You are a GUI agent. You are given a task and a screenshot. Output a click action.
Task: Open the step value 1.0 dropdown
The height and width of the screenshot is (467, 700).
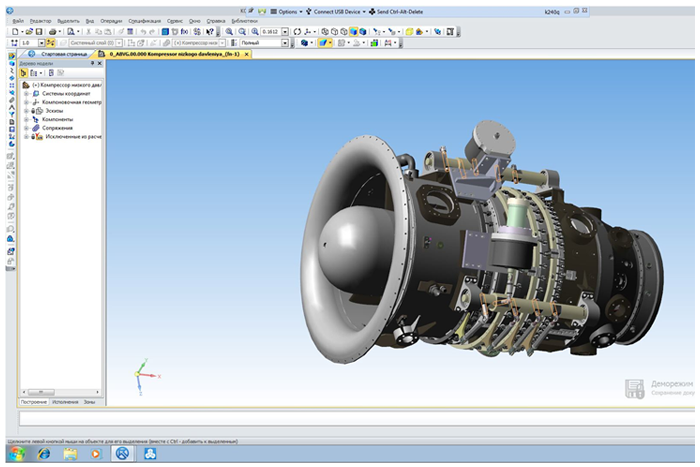42,43
